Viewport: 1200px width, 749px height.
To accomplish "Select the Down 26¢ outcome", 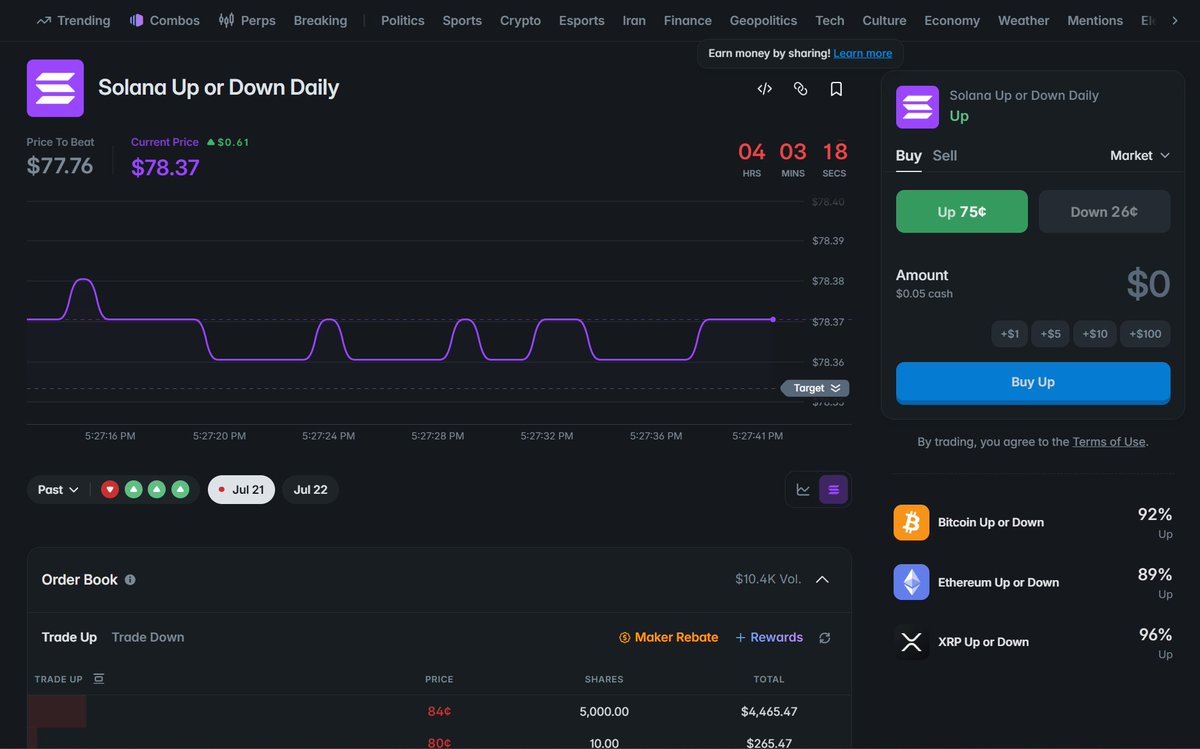I will click(1105, 211).
